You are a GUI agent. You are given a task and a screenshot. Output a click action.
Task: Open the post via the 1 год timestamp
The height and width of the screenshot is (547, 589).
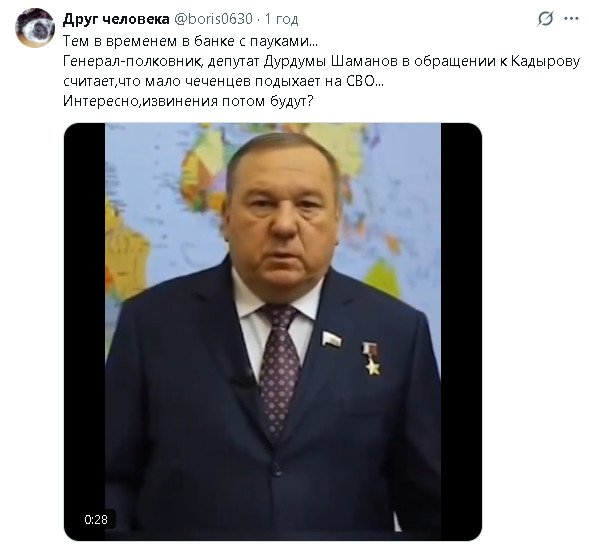(x=282, y=19)
